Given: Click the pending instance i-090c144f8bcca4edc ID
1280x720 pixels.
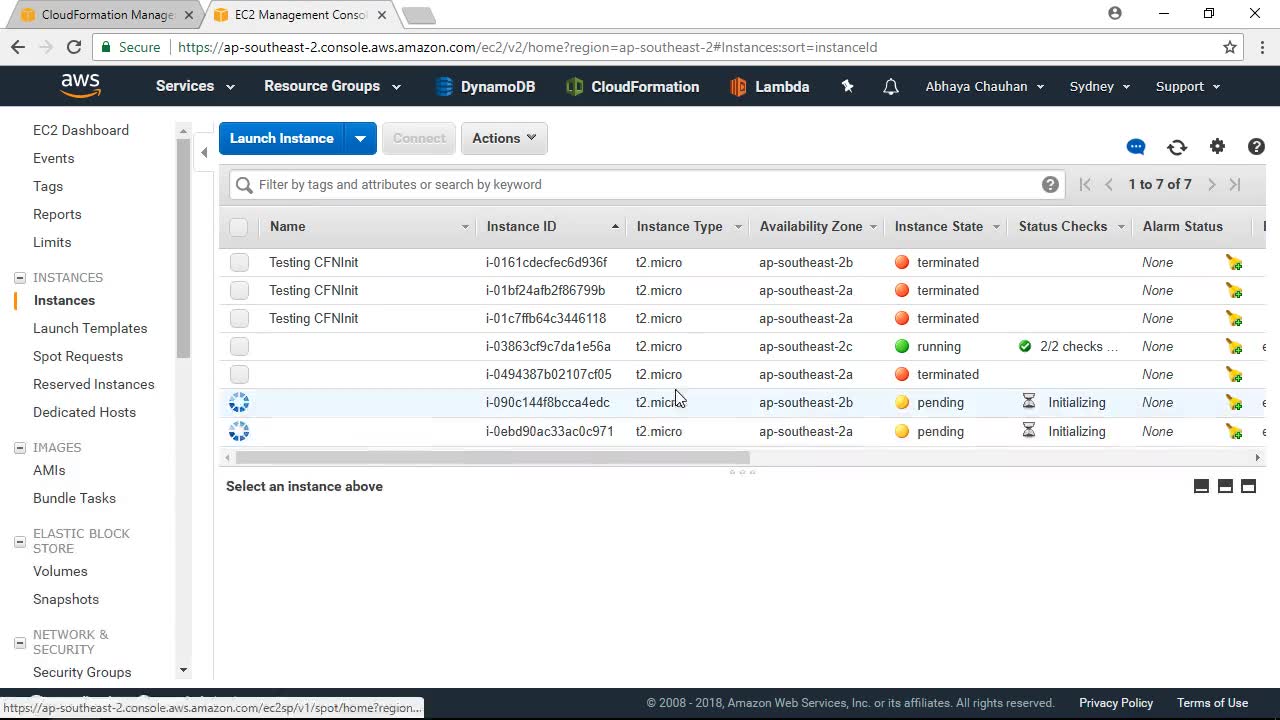Looking at the screenshot, I should [x=548, y=403].
